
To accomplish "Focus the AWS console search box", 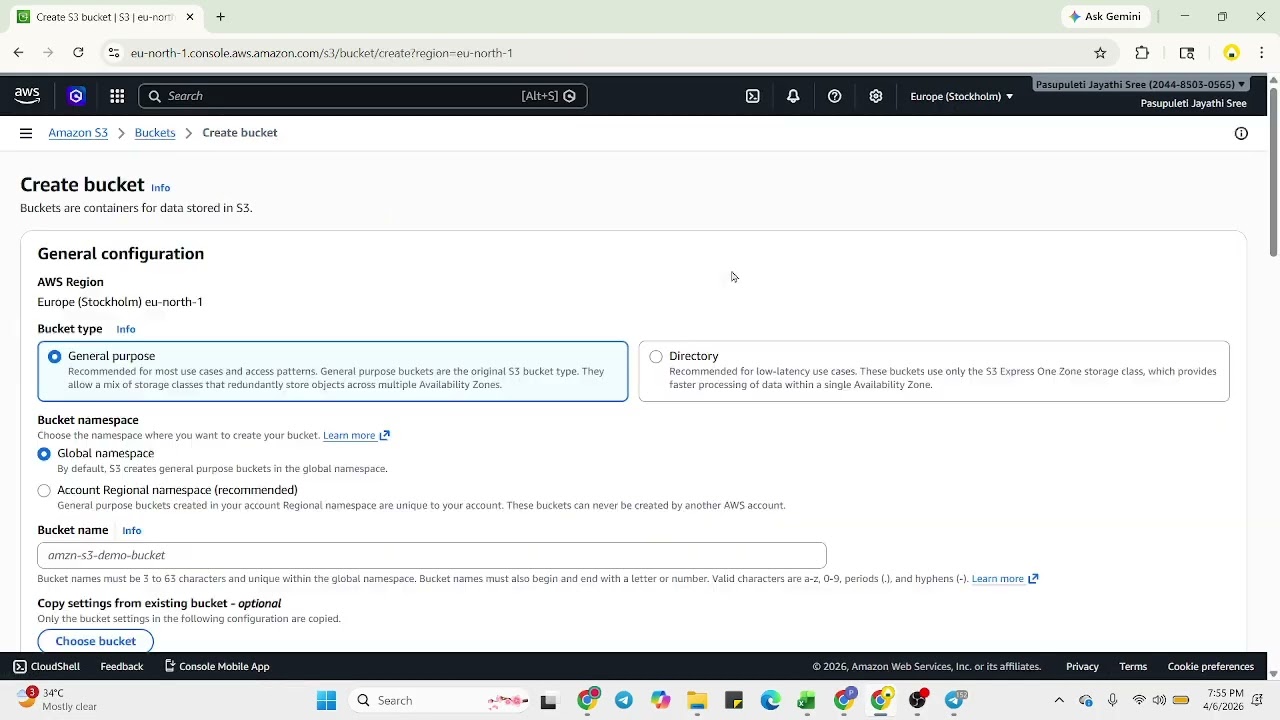I will coord(363,96).
